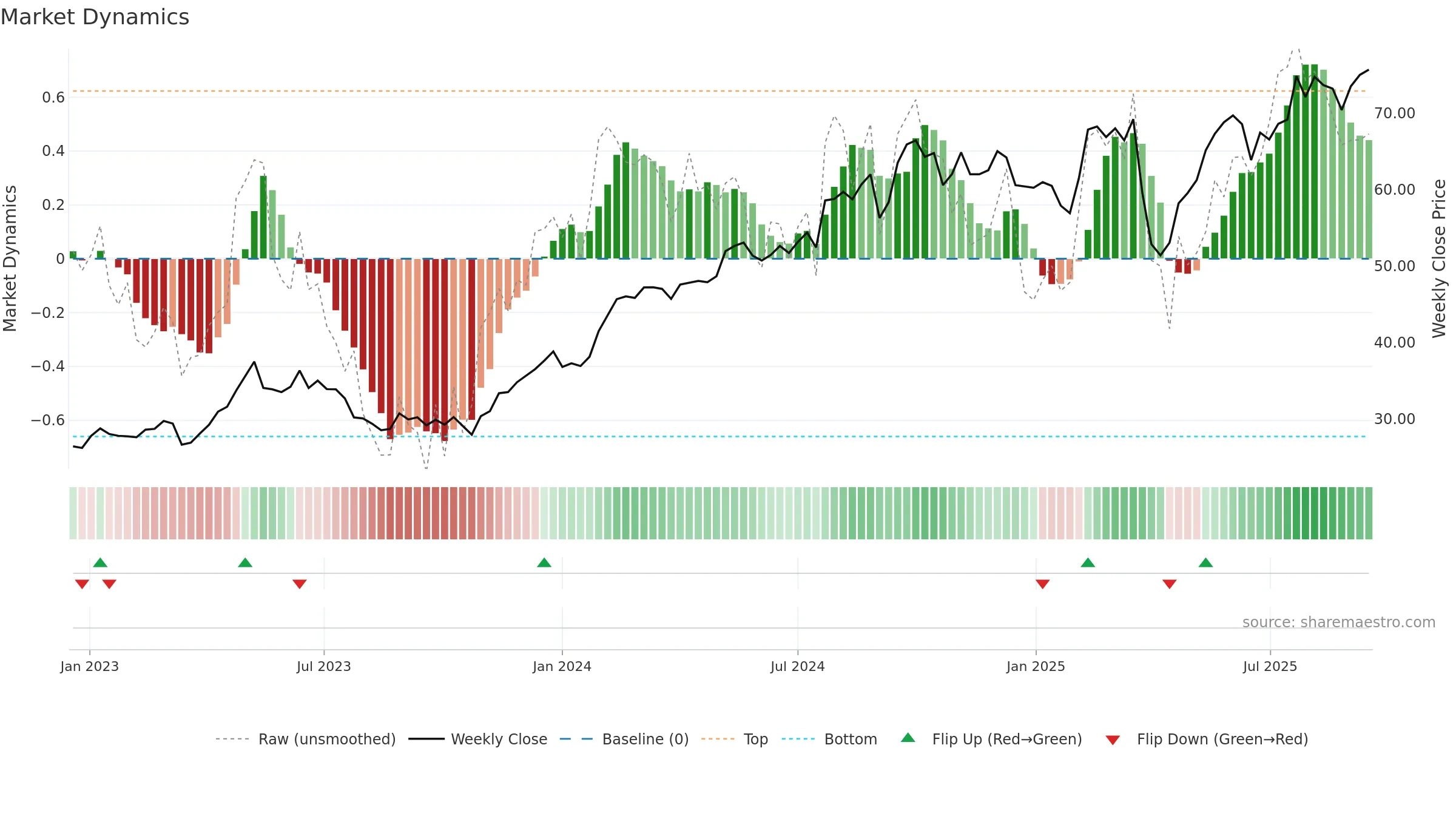Click the red Flip Down triangle in legend

click(1113, 740)
